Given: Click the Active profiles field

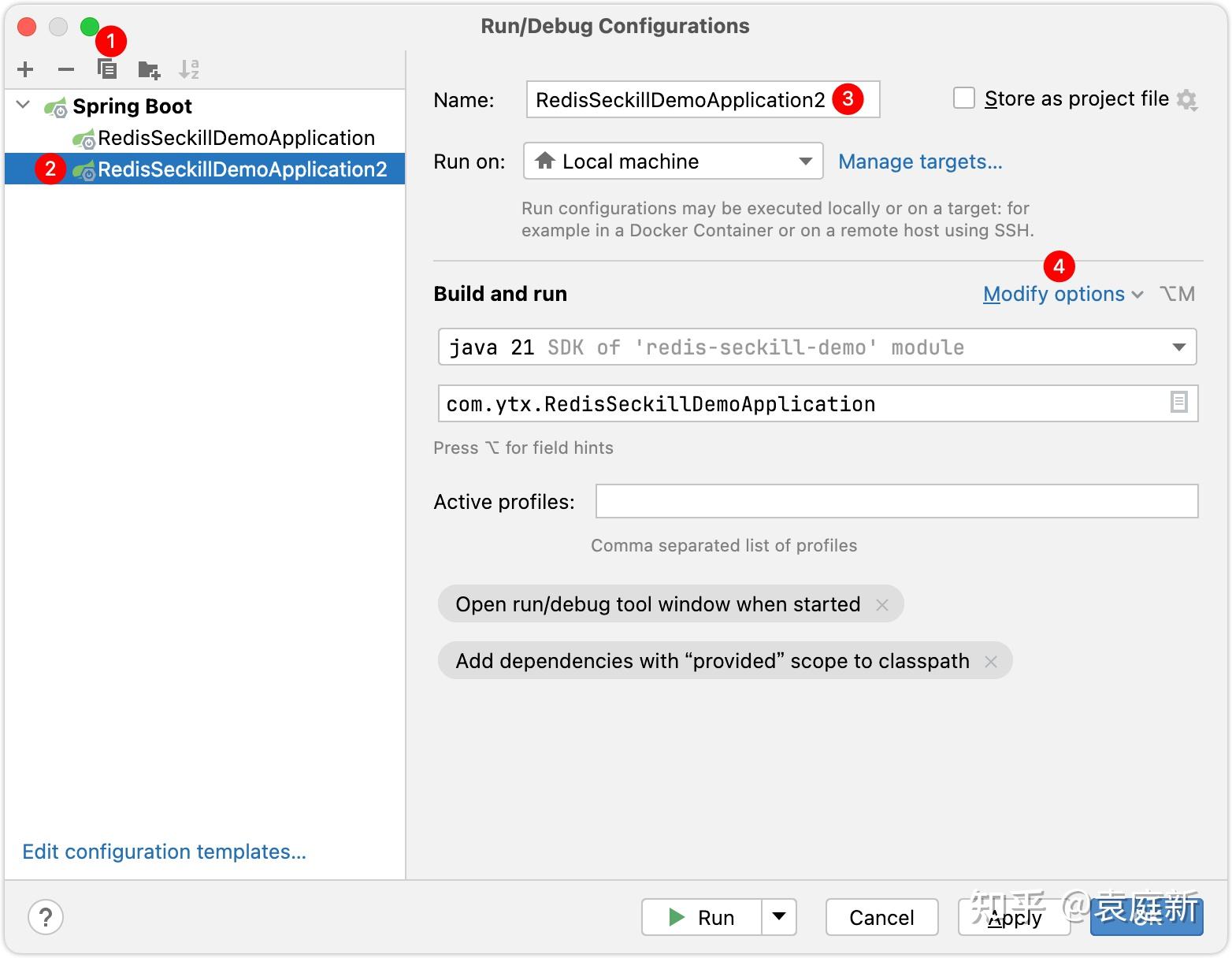Looking at the screenshot, I should point(896,500).
